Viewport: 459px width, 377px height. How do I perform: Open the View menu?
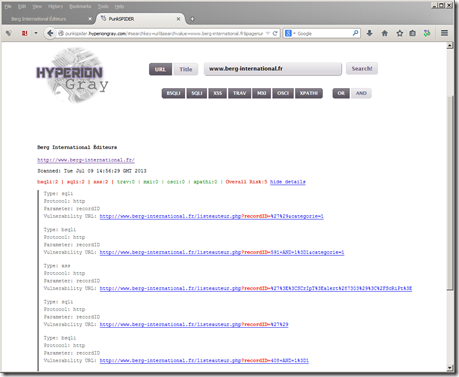coord(37,6)
